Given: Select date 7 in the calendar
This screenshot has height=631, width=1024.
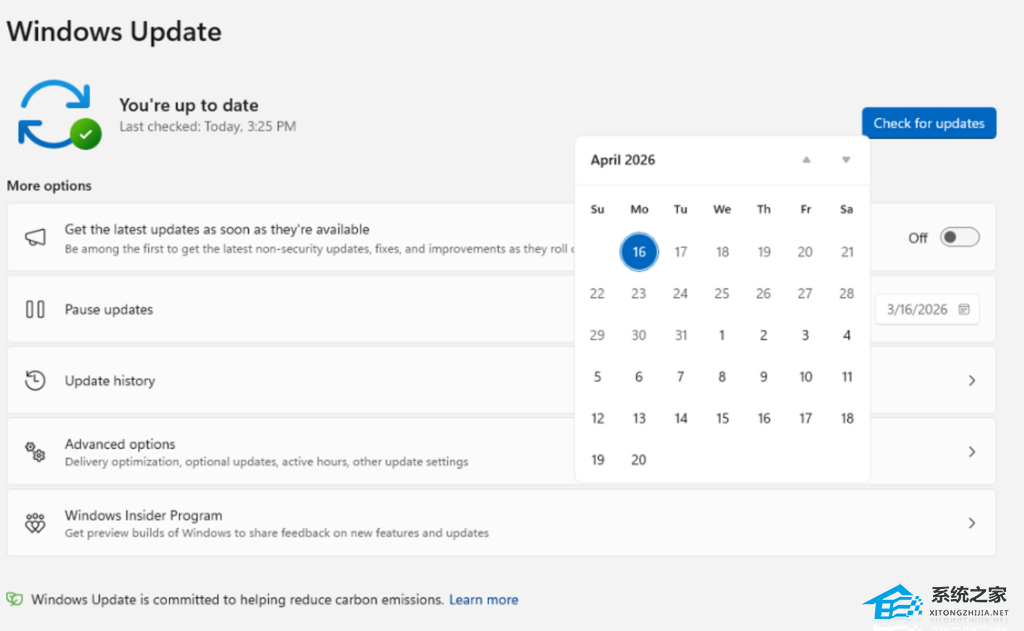Looking at the screenshot, I should coord(680,377).
